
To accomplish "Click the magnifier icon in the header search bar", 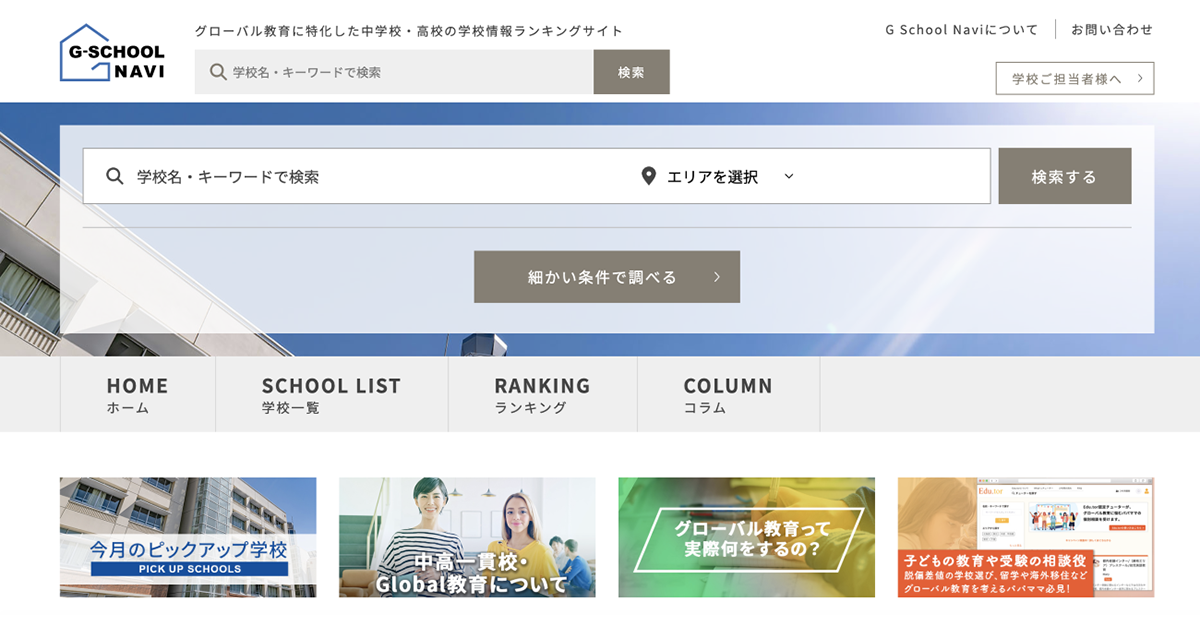I will tap(214, 71).
